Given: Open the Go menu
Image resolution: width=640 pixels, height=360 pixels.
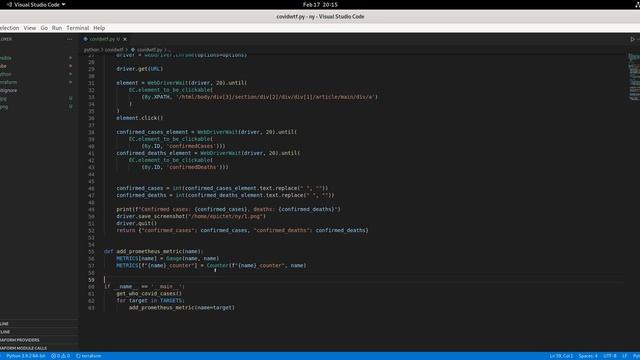Looking at the screenshot, I should [44, 28].
